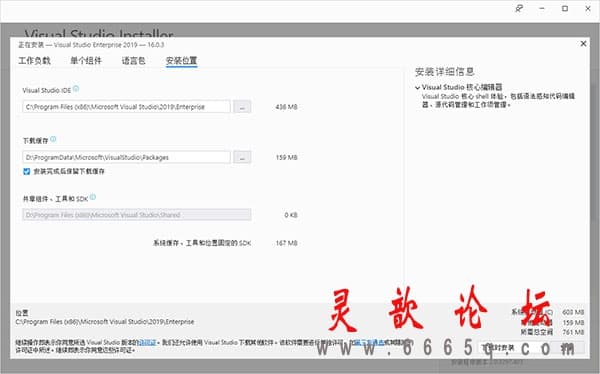Click the 0 KB size value
600x374 pixels.
291,215
